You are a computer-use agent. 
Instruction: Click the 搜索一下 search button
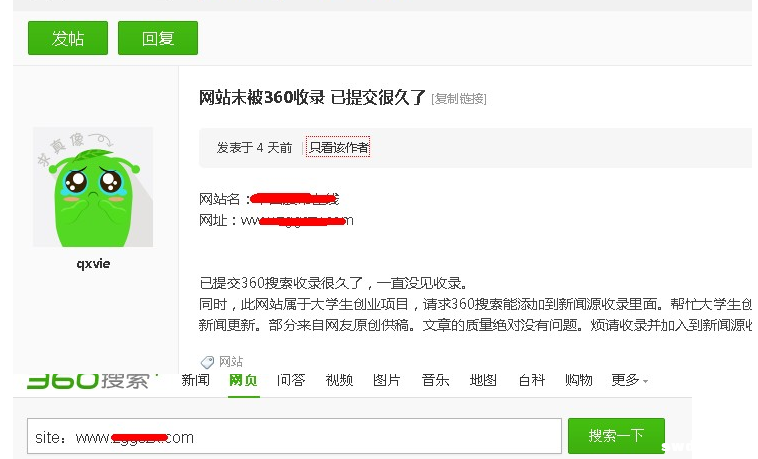click(x=616, y=436)
